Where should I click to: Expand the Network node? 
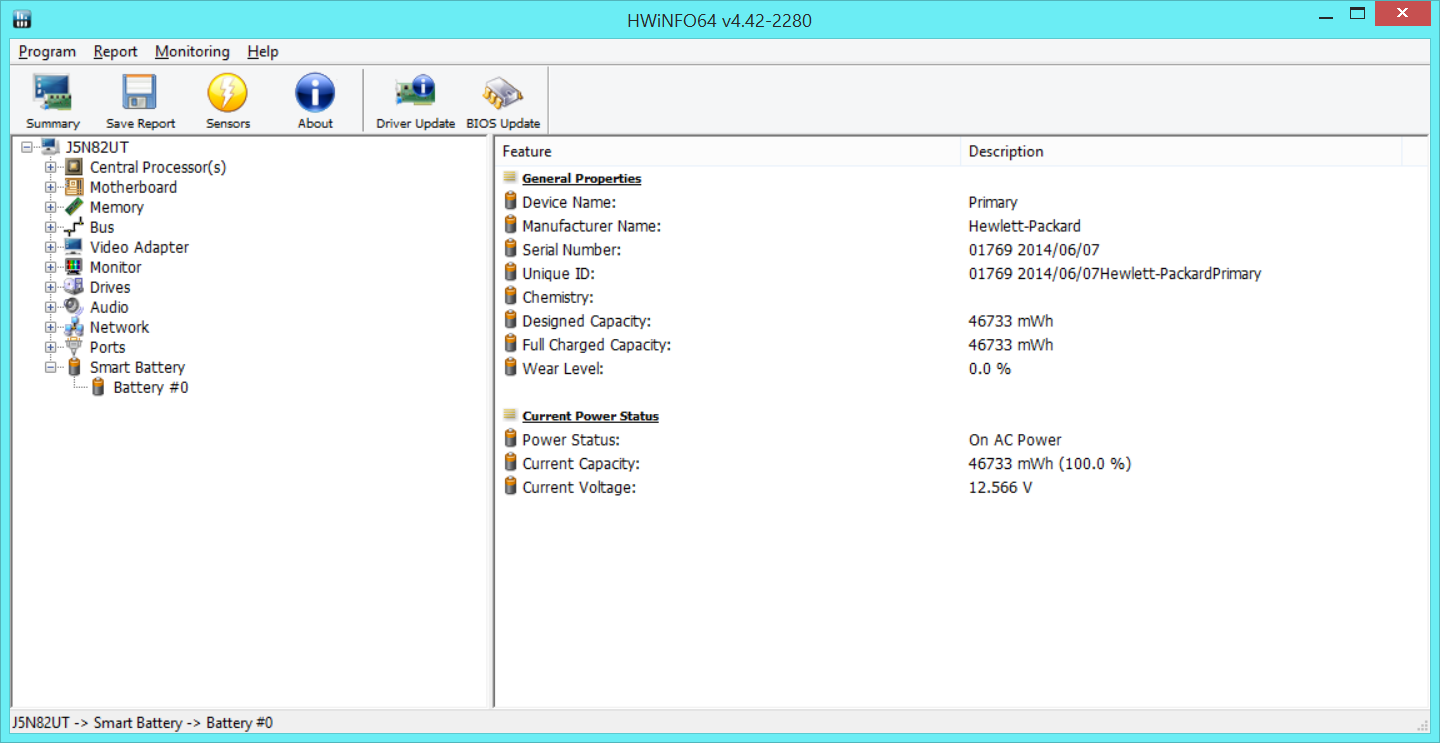pos(51,327)
